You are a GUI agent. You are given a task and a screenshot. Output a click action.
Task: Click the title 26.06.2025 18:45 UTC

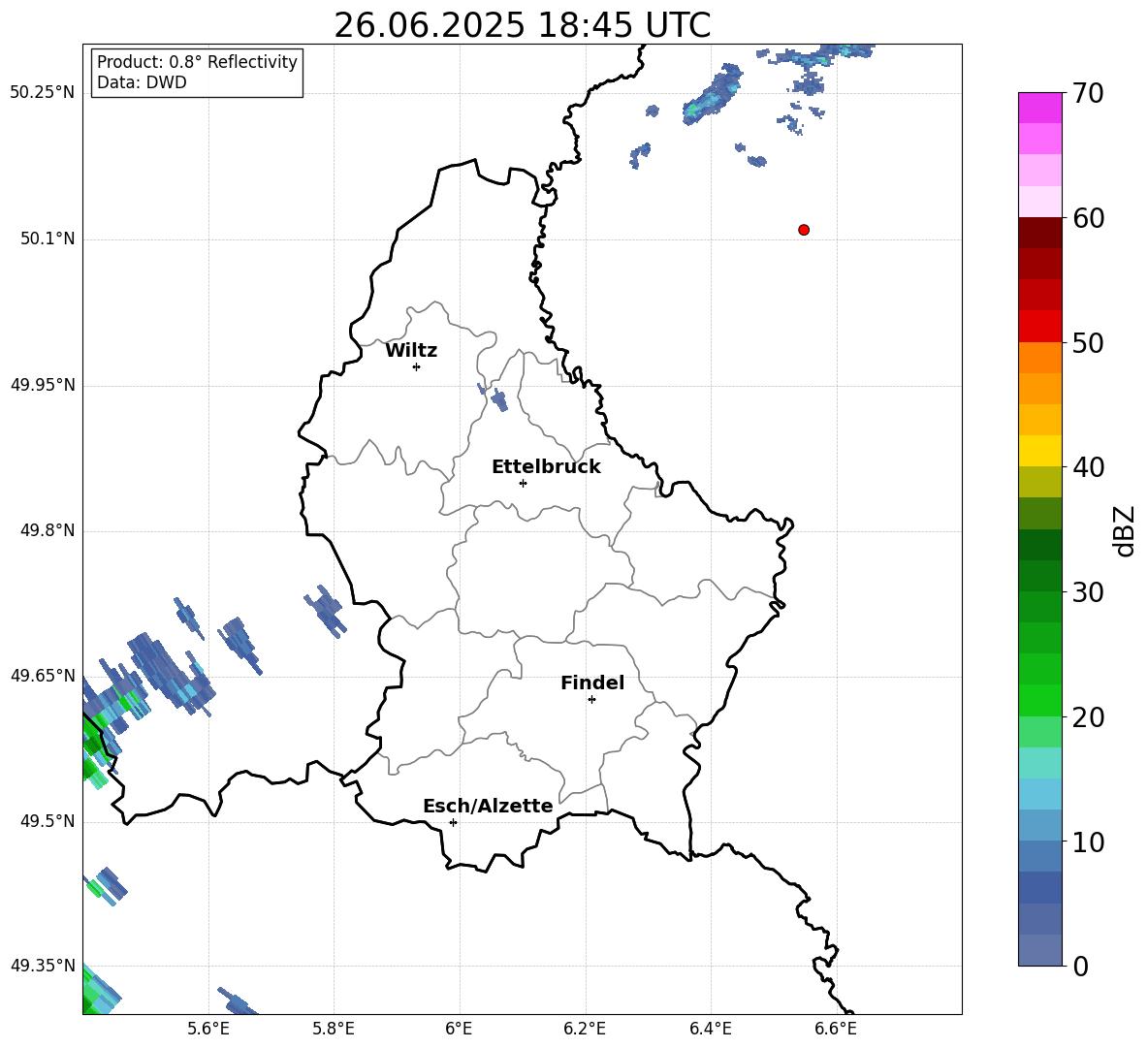(x=522, y=25)
